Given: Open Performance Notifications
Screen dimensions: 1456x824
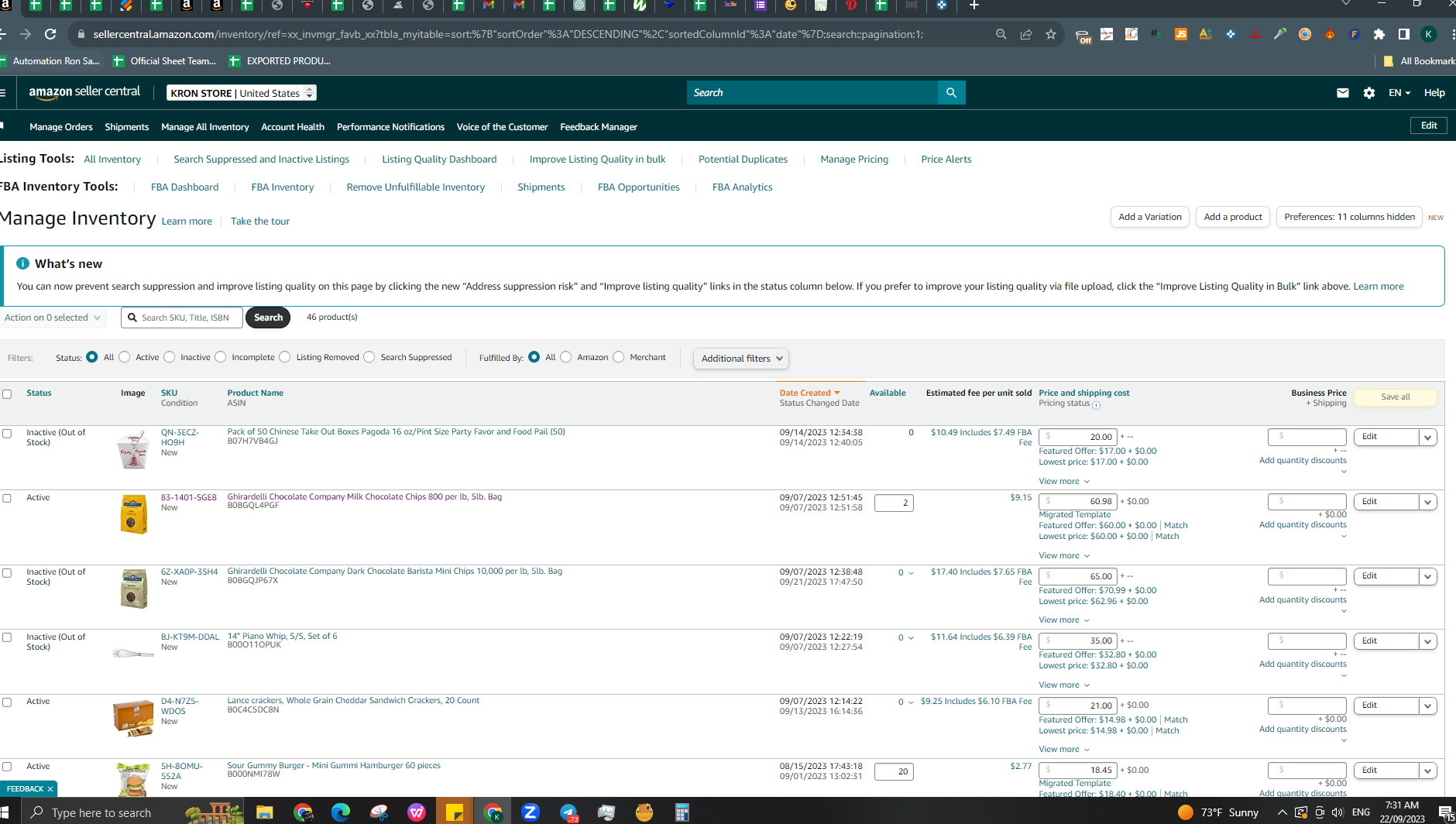Looking at the screenshot, I should (x=390, y=127).
